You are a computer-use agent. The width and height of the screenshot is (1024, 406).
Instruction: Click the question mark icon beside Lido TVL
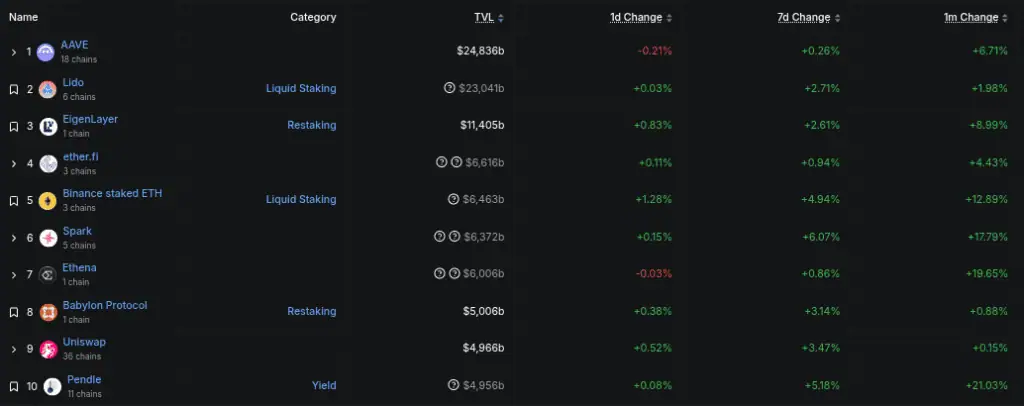(x=449, y=87)
